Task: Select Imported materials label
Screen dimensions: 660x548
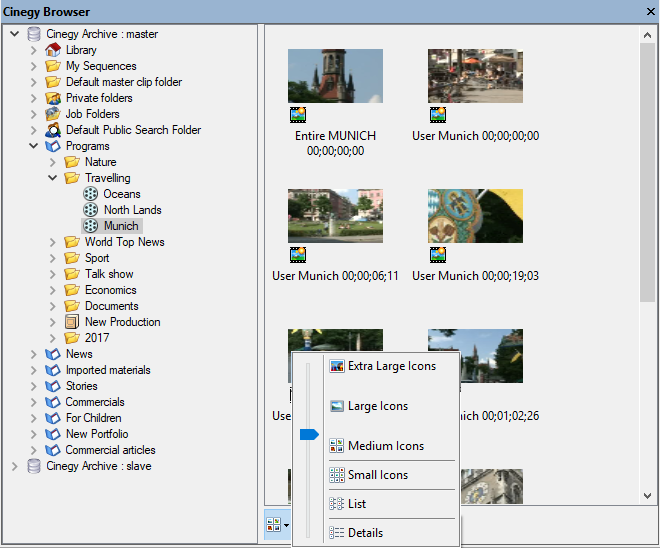Action: tap(108, 370)
